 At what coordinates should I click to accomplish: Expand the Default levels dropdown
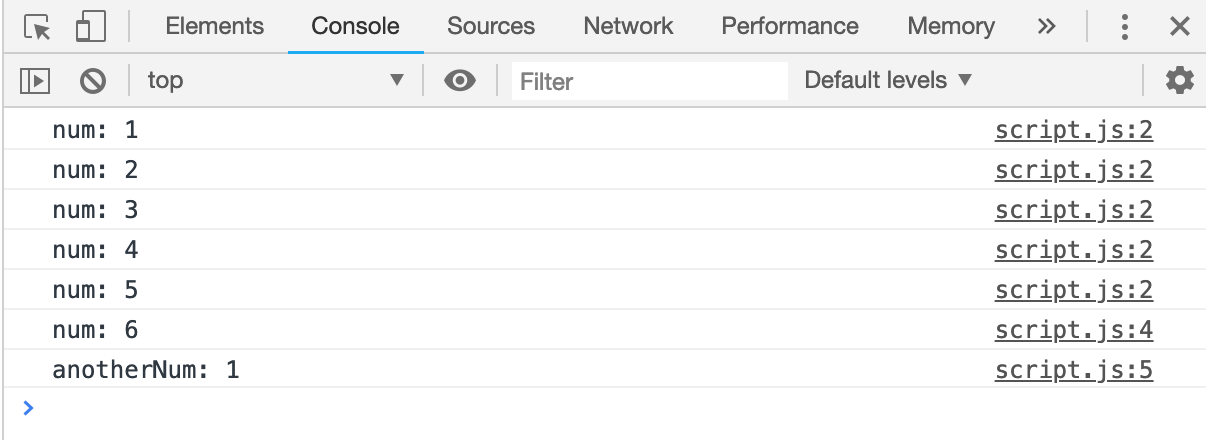pyautogui.click(x=888, y=80)
